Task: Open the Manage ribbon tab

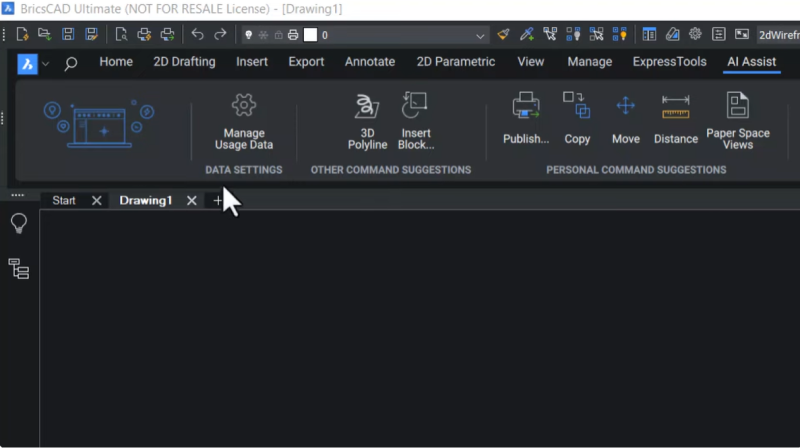Action: [590, 62]
